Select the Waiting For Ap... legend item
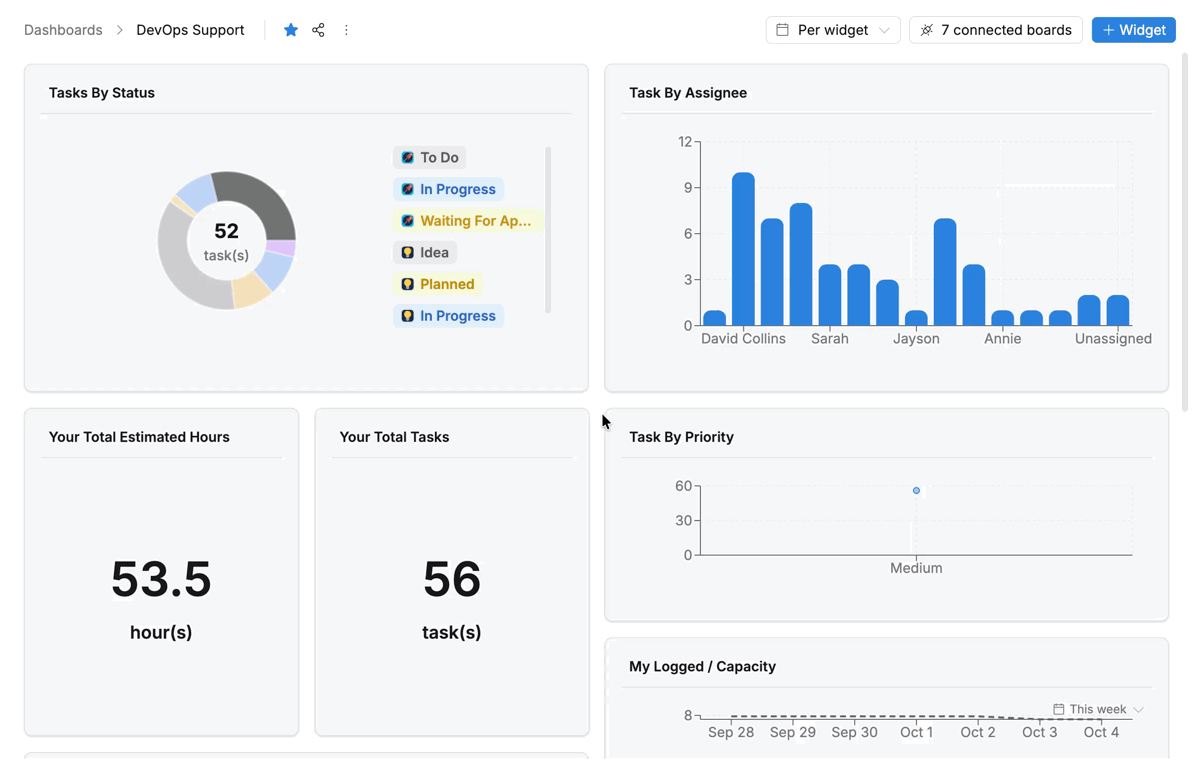1200x771 pixels. click(467, 221)
